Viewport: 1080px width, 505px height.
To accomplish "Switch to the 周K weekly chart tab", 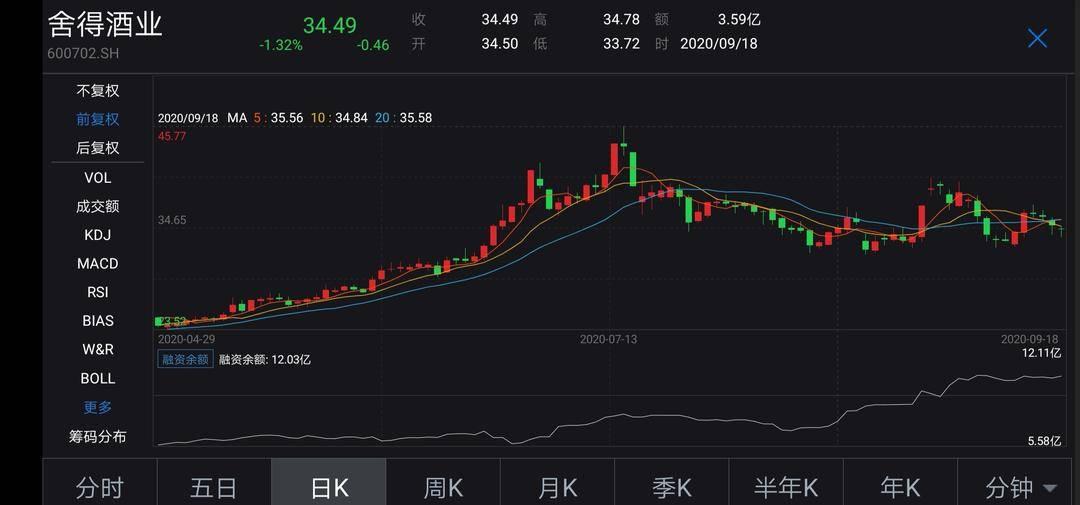I will point(443,487).
